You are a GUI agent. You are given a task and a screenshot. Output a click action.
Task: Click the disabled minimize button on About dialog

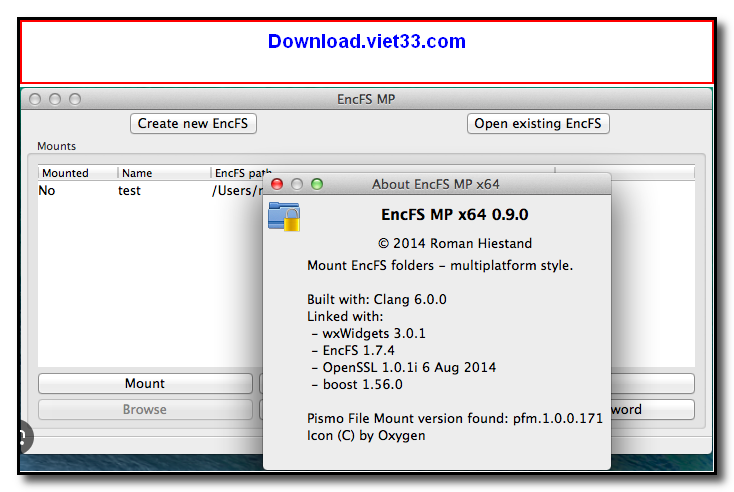(x=297, y=184)
